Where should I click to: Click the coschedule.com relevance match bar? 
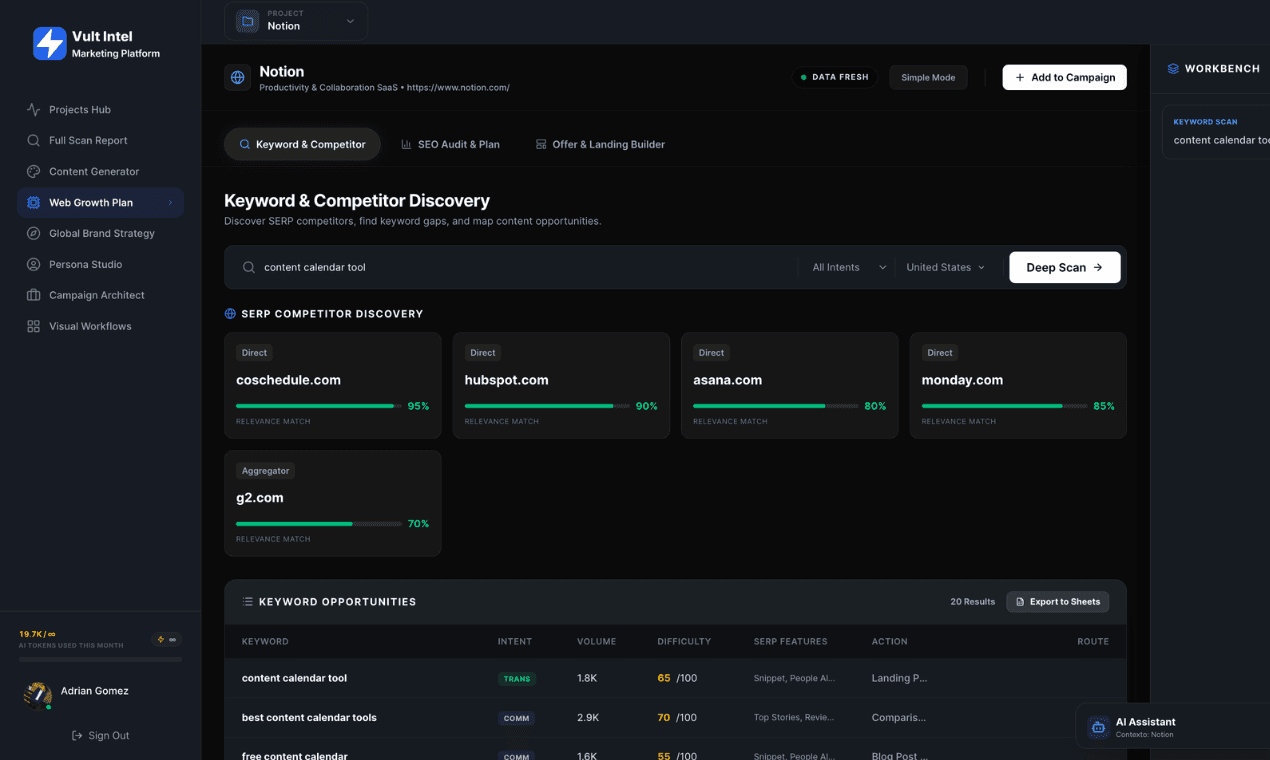tap(315, 406)
